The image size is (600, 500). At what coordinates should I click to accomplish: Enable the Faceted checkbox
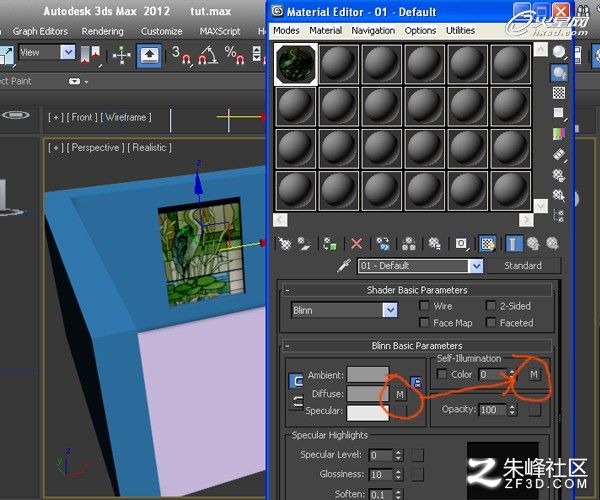pyautogui.click(x=491, y=322)
